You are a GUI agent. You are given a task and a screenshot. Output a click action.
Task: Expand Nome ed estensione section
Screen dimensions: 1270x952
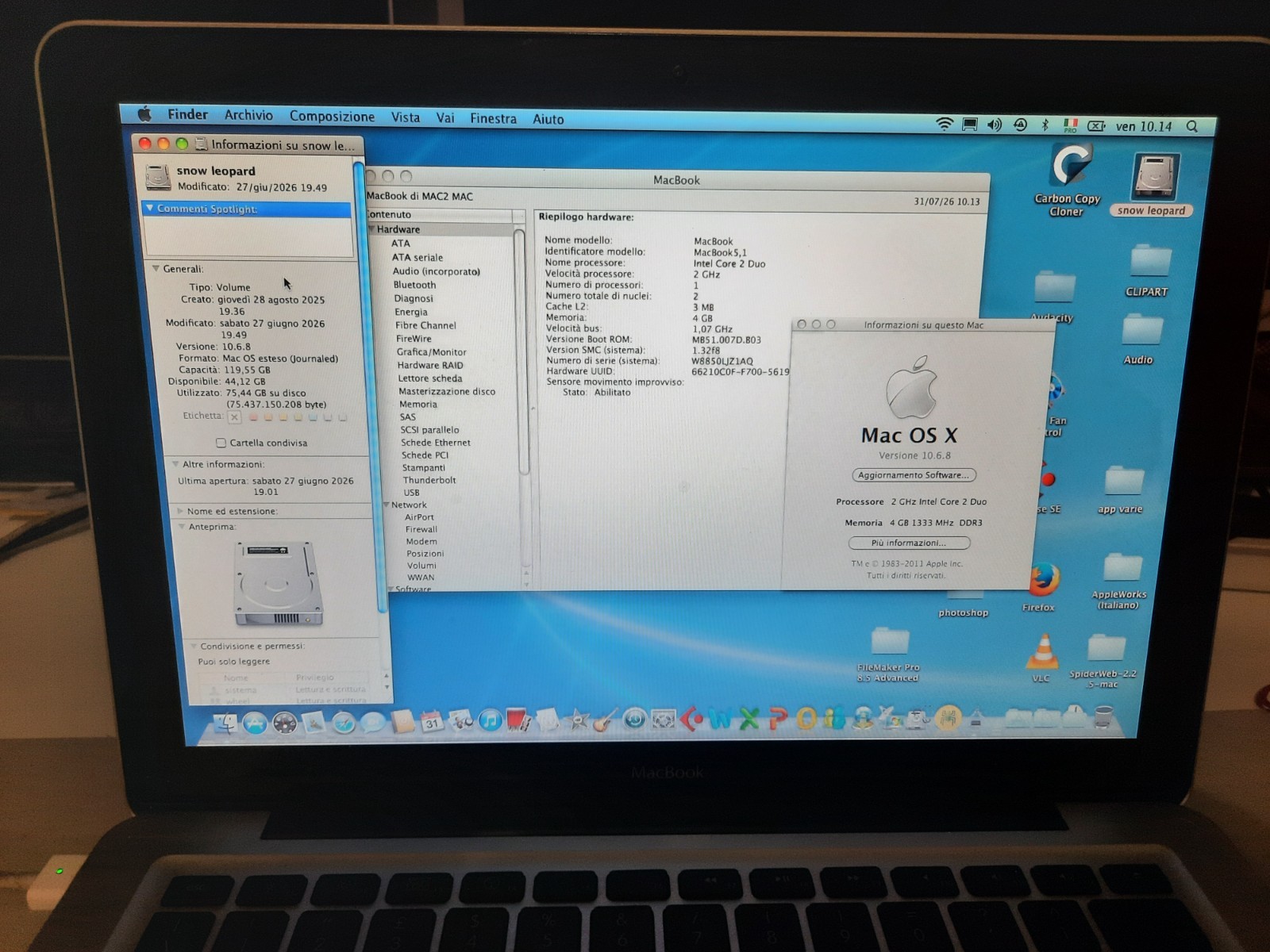(x=181, y=511)
